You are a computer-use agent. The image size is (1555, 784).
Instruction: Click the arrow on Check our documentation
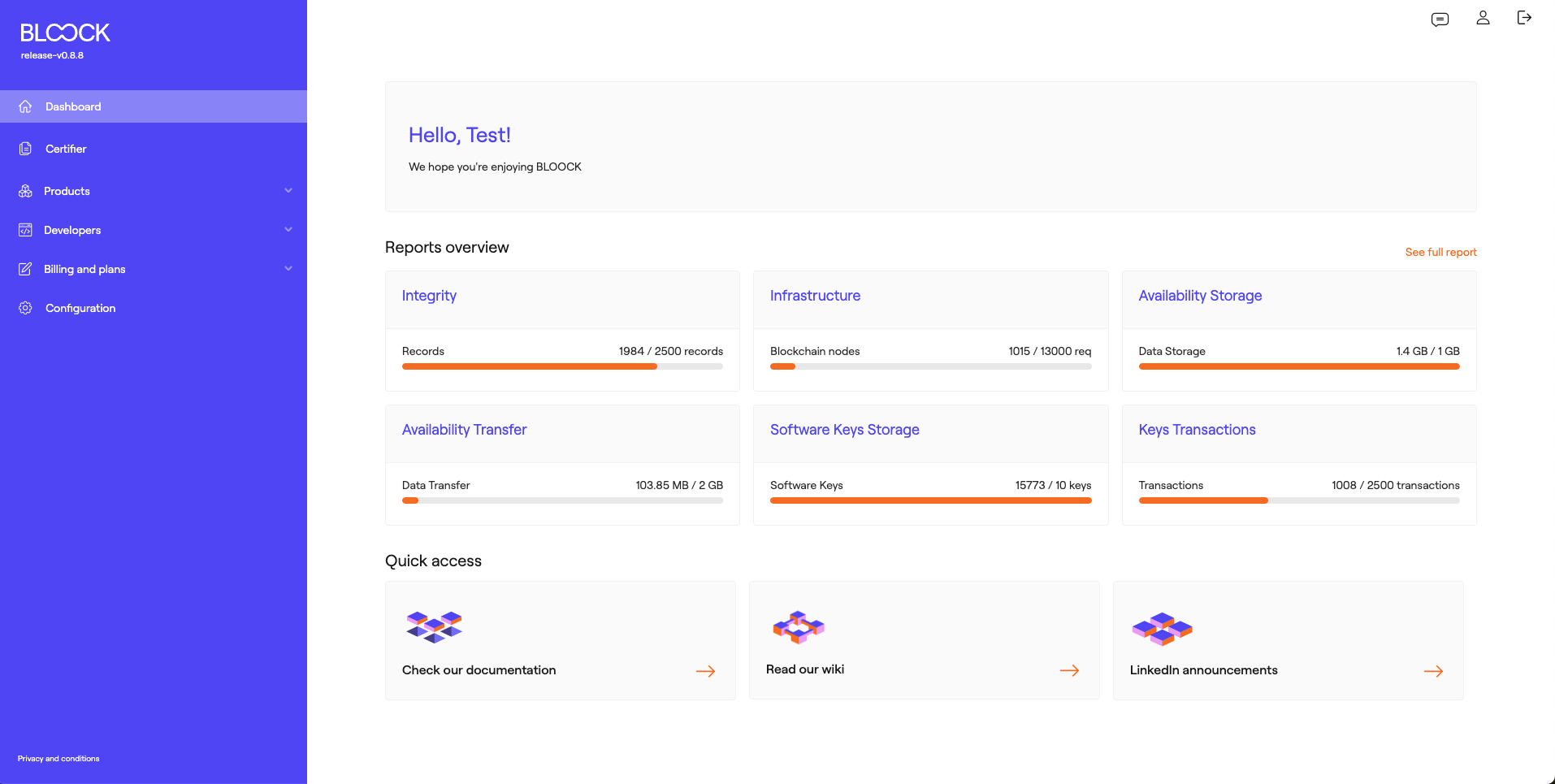(x=705, y=671)
